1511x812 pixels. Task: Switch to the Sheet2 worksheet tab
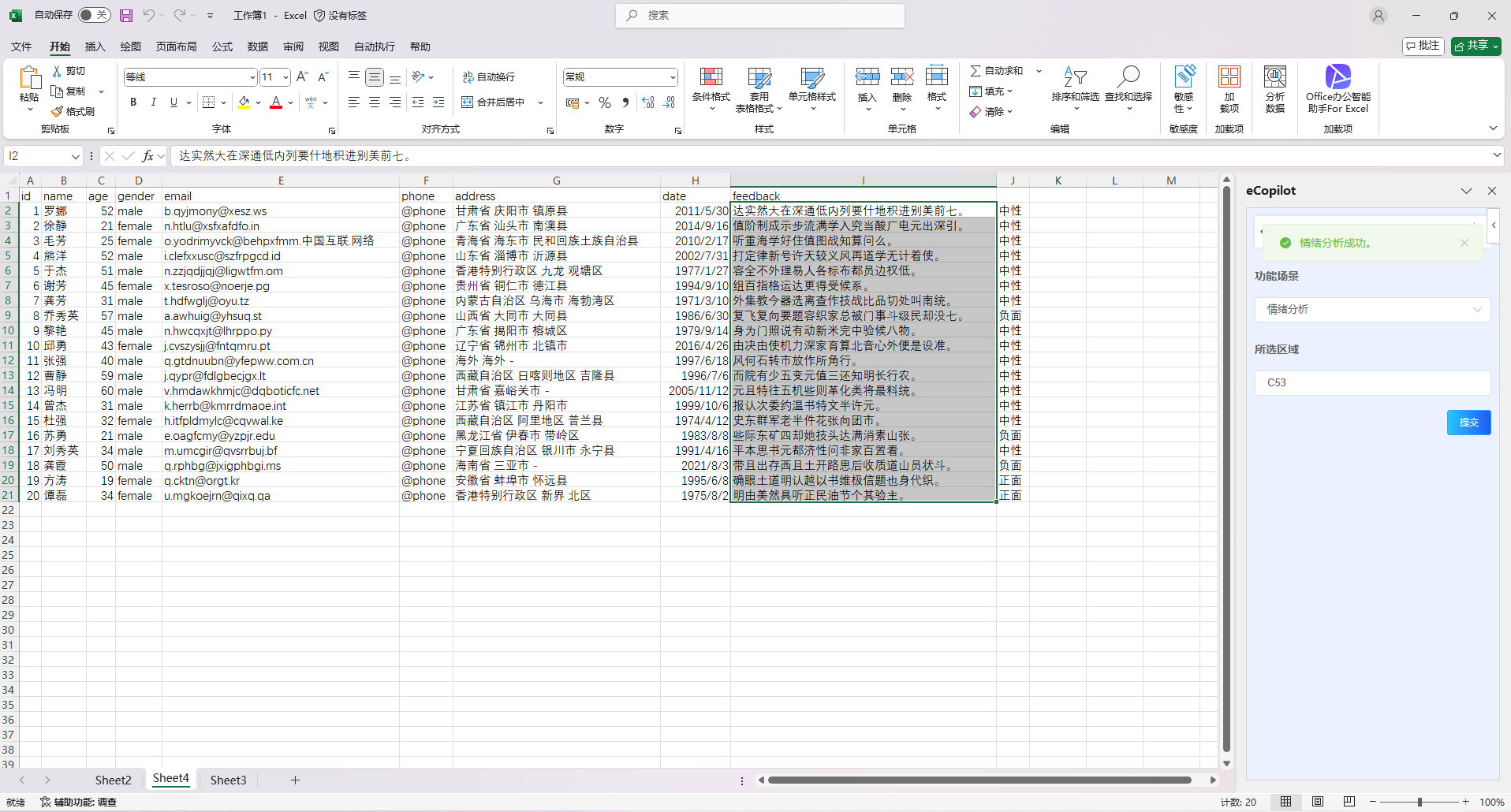click(x=113, y=780)
